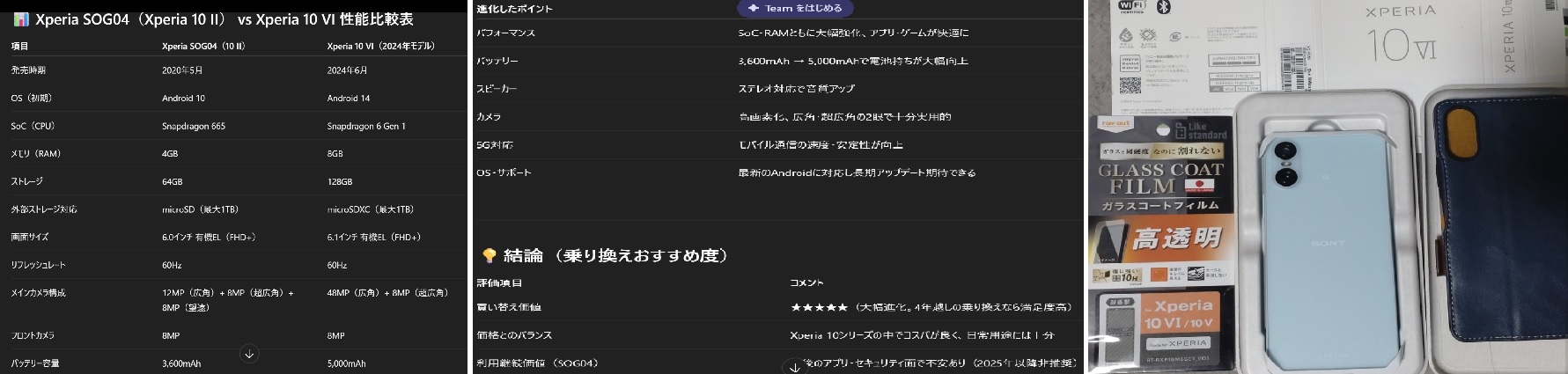Viewport: 1568px width, 374px height.
Task: Click the Team をはじめる button
Action: (795, 8)
